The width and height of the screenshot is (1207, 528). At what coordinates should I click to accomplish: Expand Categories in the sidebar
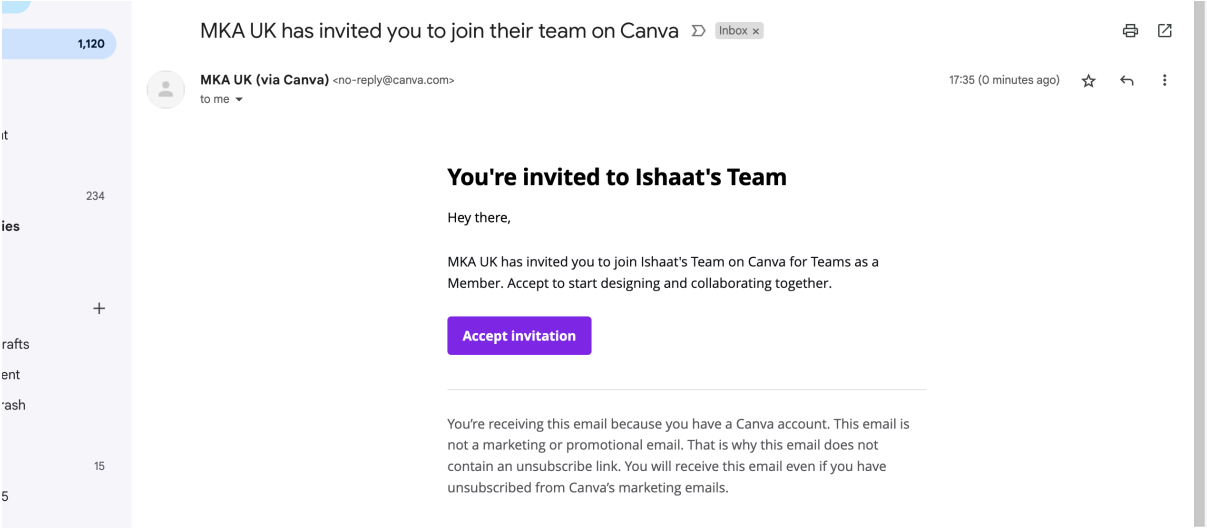[10, 226]
